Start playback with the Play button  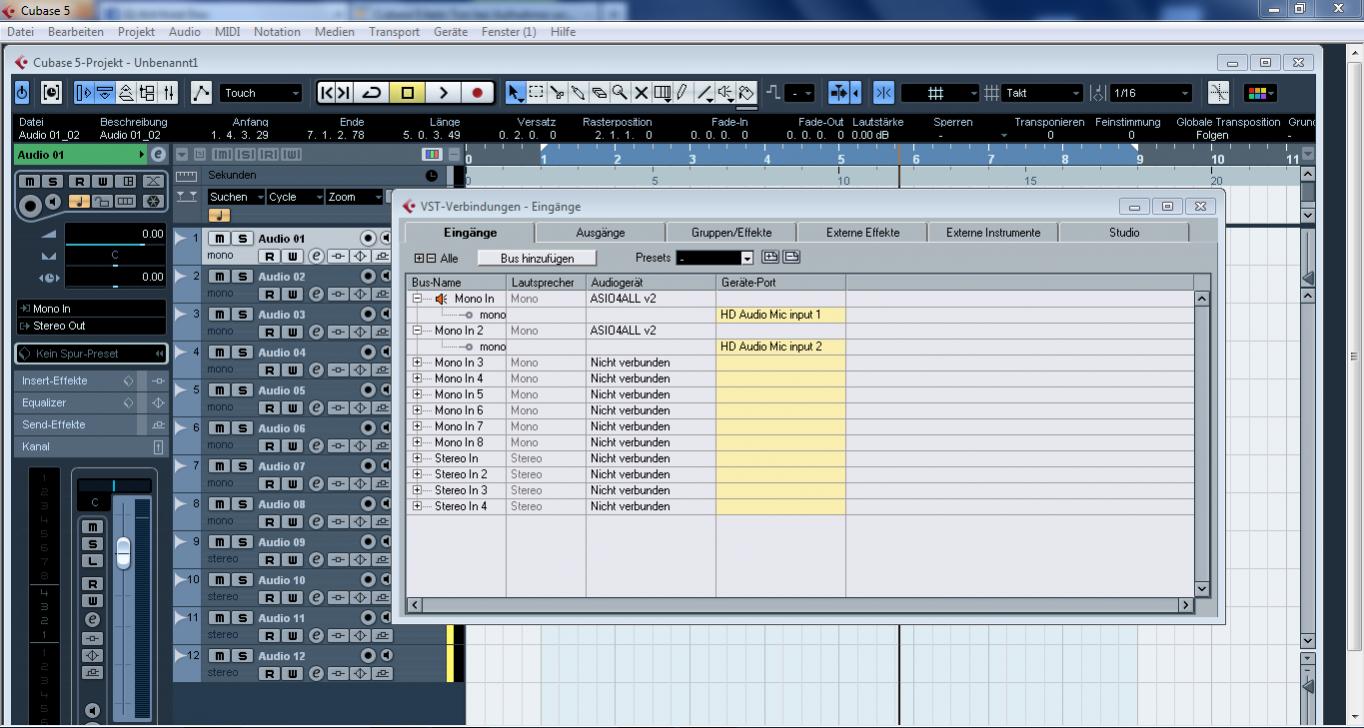[442, 93]
